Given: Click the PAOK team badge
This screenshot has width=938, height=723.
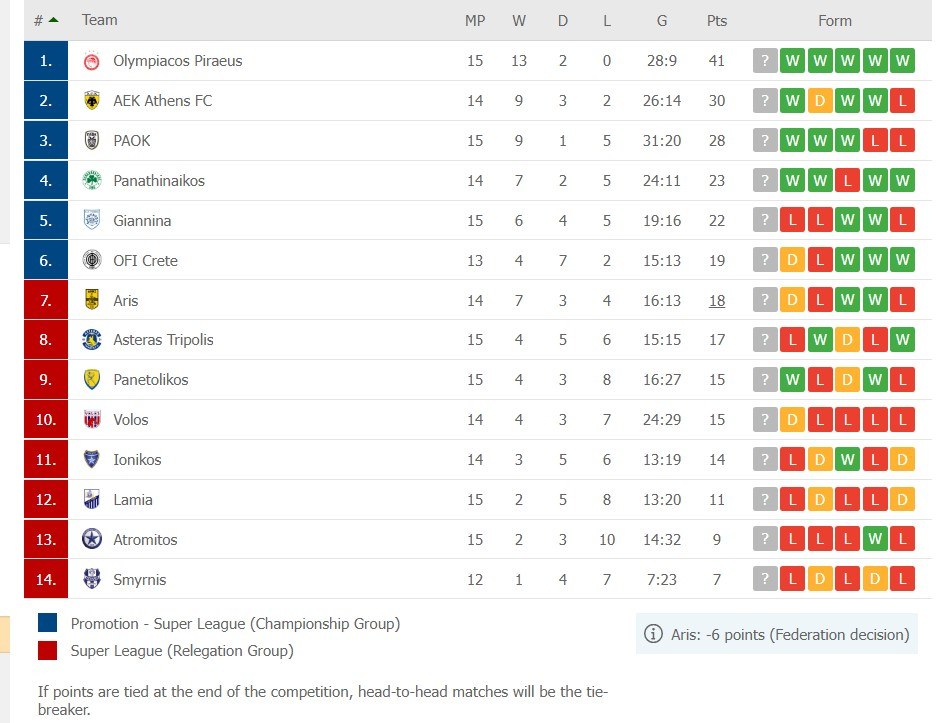Looking at the screenshot, I should (x=92, y=141).
